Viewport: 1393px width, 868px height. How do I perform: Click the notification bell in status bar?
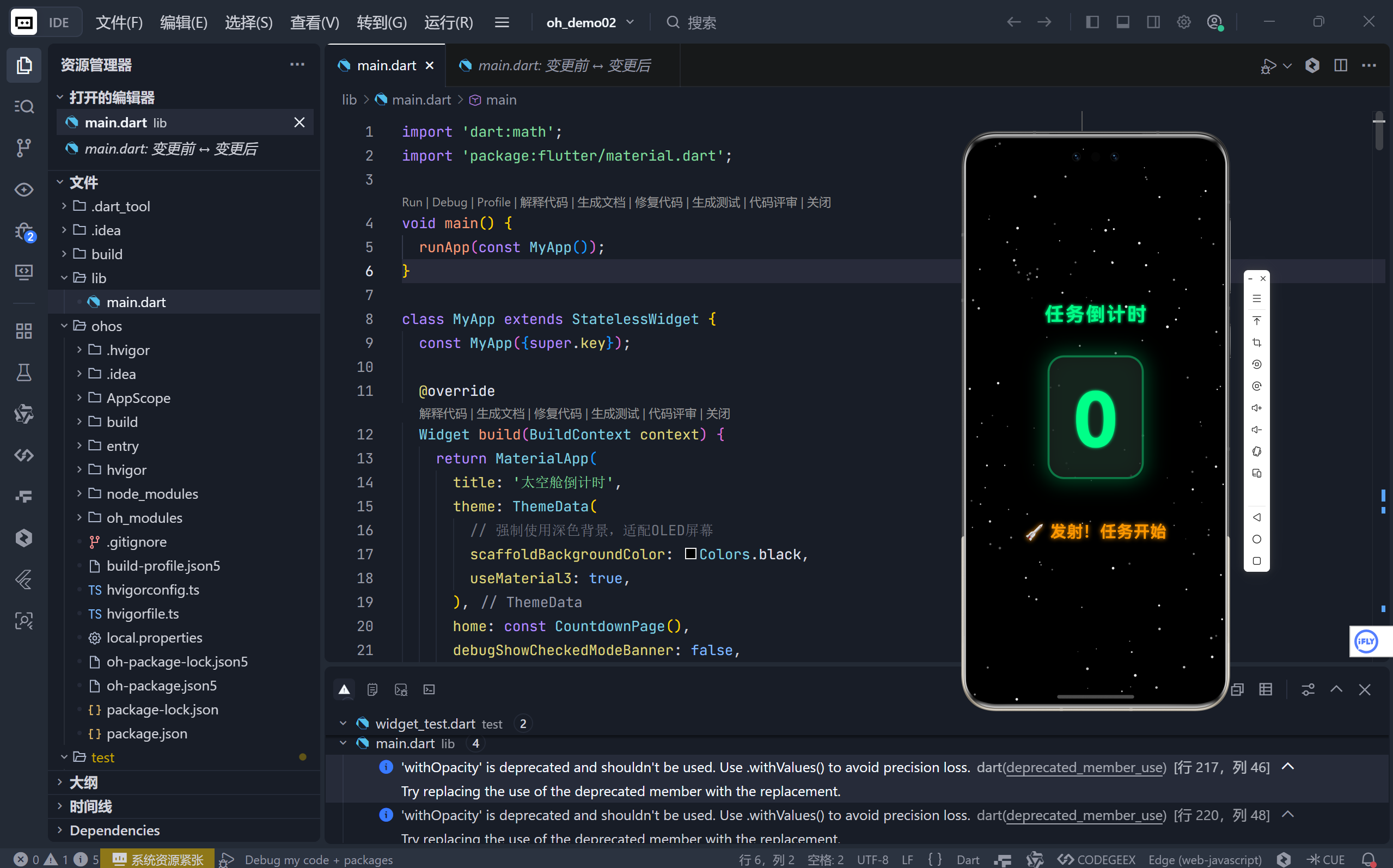(1368, 859)
